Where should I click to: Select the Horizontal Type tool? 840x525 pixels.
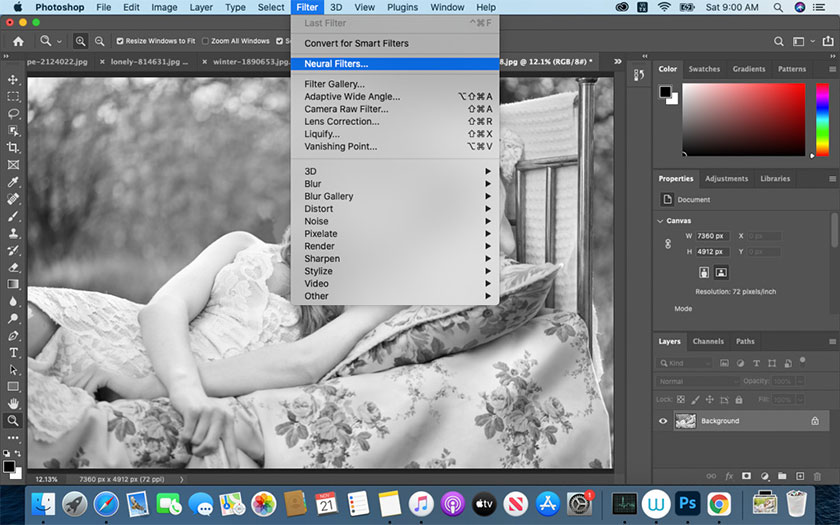(x=13, y=352)
